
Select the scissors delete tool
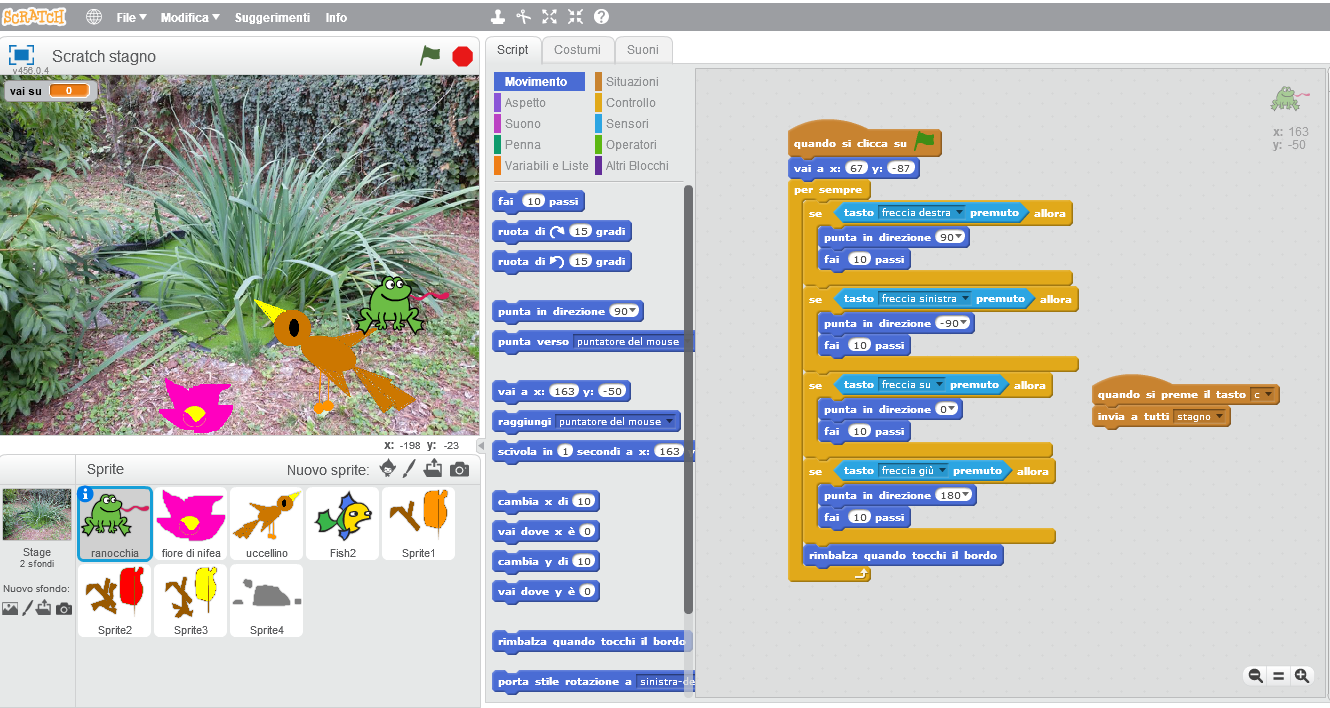pyautogui.click(x=523, y=17)
